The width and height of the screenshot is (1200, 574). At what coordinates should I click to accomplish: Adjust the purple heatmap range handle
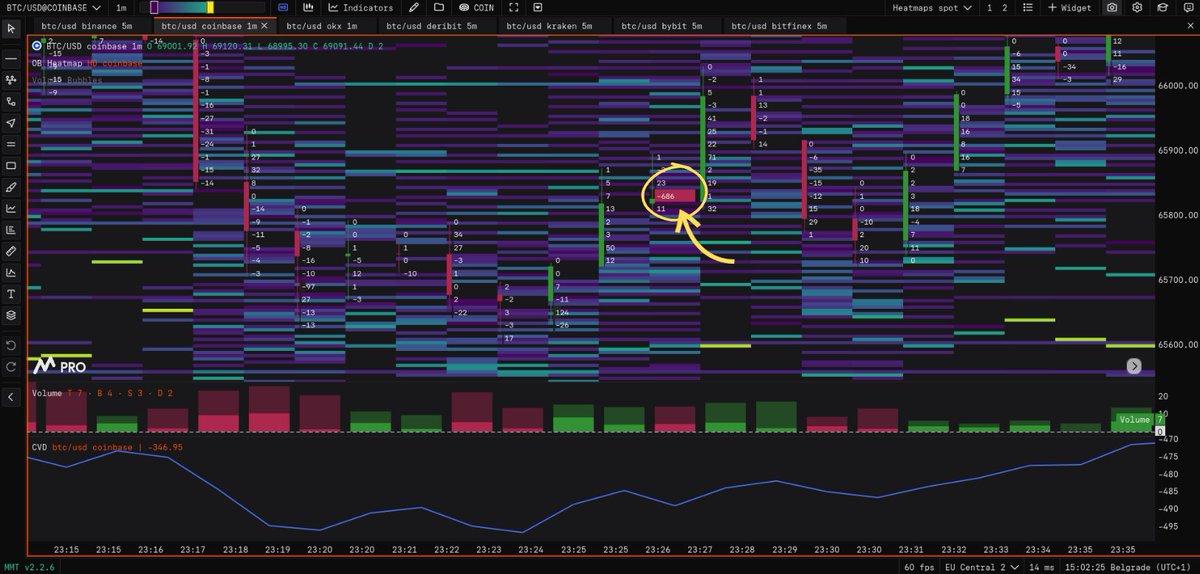click(154, 7)
